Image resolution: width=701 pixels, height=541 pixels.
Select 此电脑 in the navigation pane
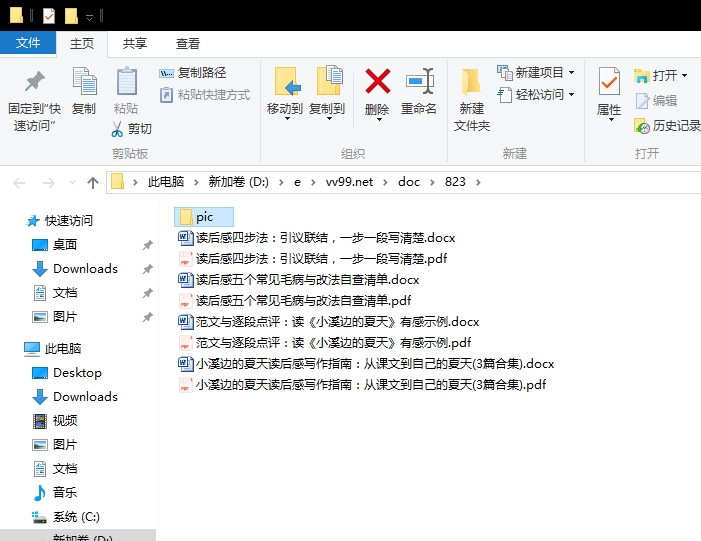pos(52,348)
